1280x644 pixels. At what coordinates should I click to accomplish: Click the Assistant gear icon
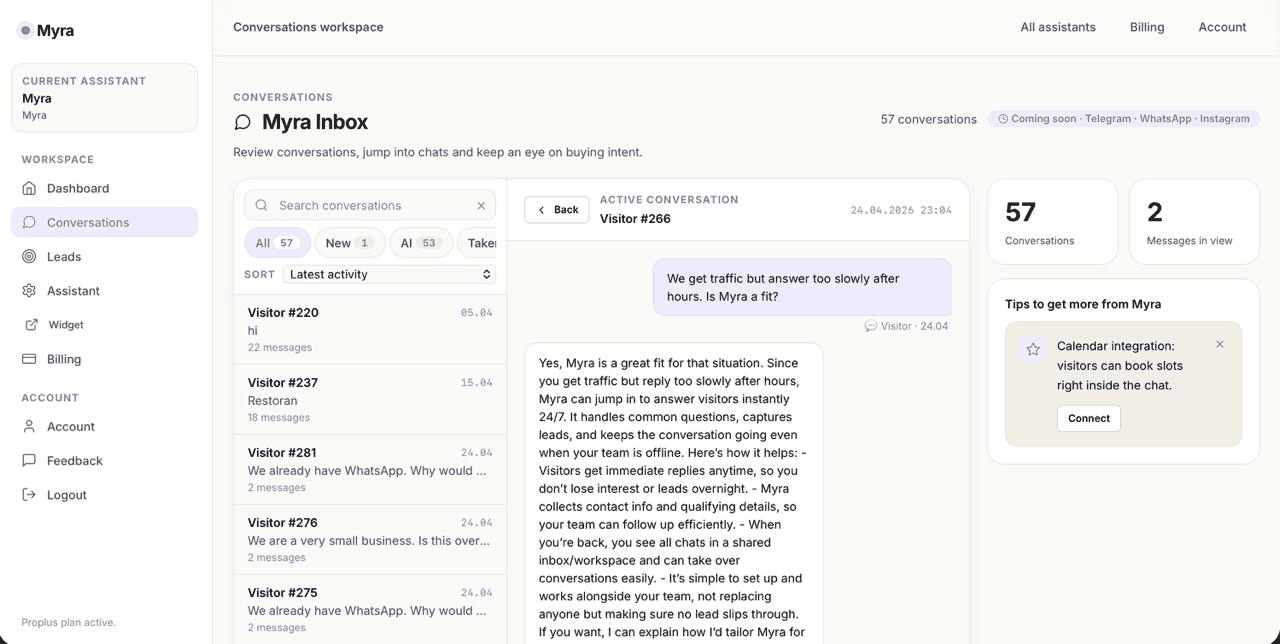pyautogui.click(x=29, y=290)
